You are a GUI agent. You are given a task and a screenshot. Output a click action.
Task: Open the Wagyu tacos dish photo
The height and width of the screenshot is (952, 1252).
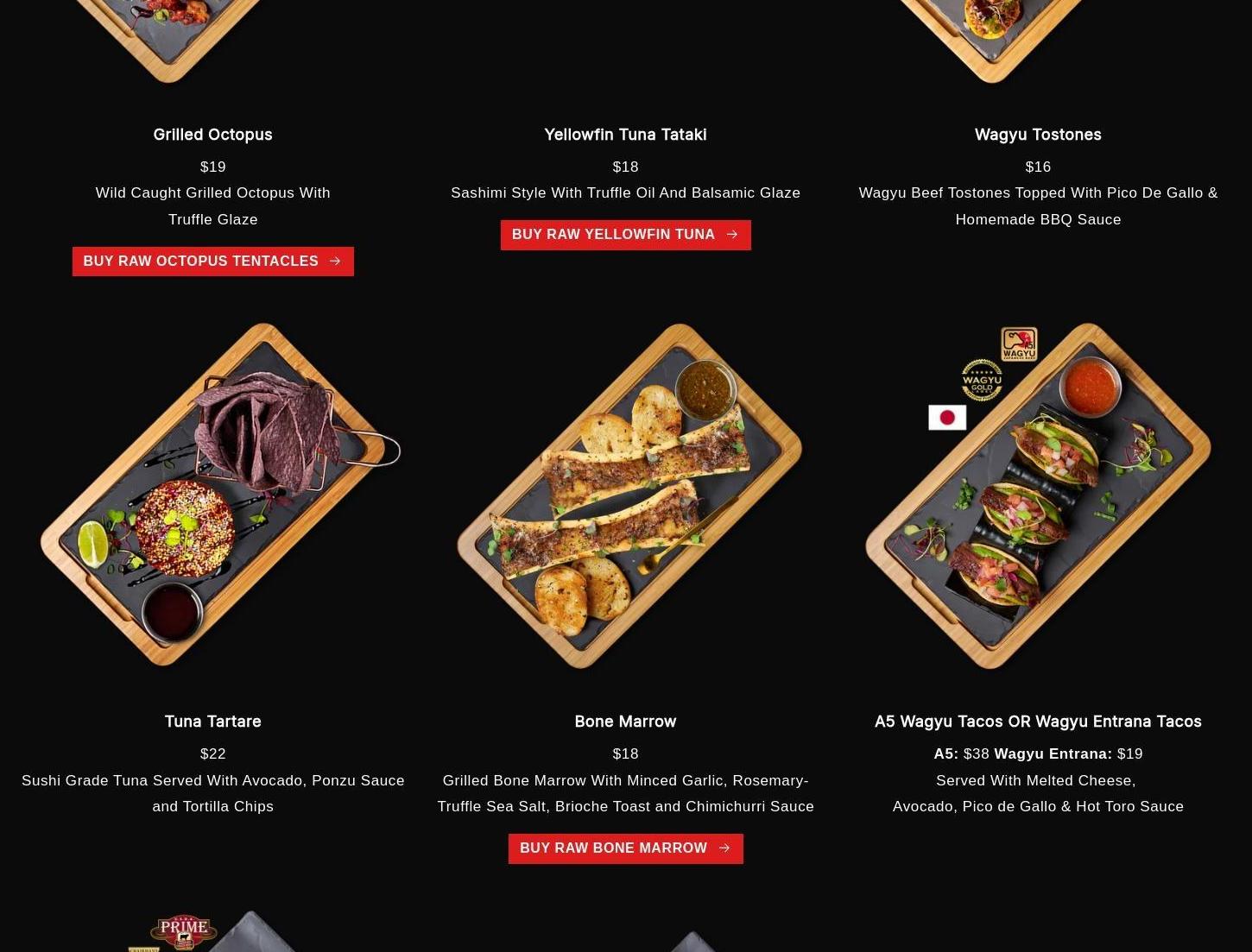click(1039, 495)
